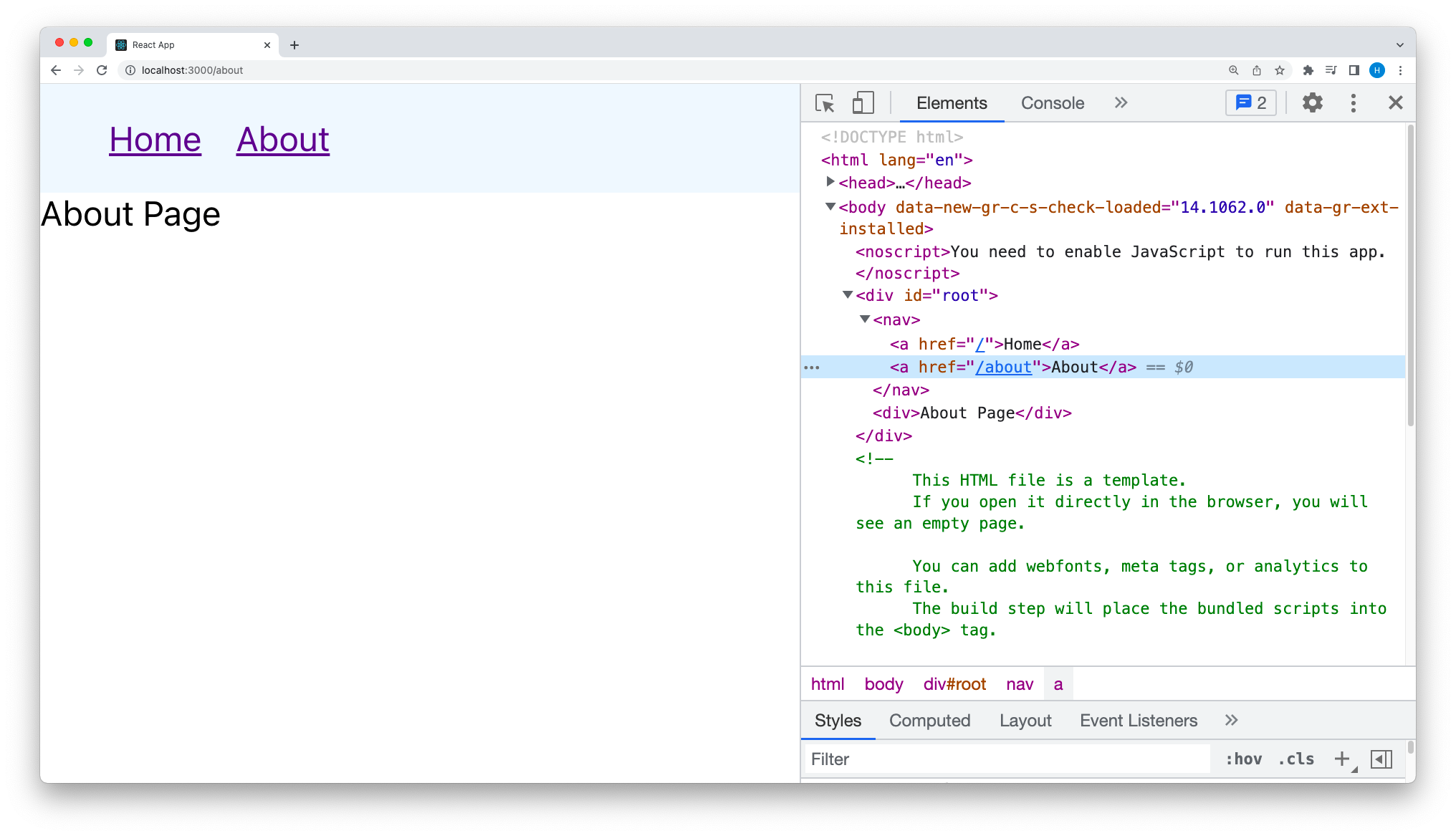Toggle the .cls element classes panel
This screenshot has height=836, width=1456.
[1295, 759]
